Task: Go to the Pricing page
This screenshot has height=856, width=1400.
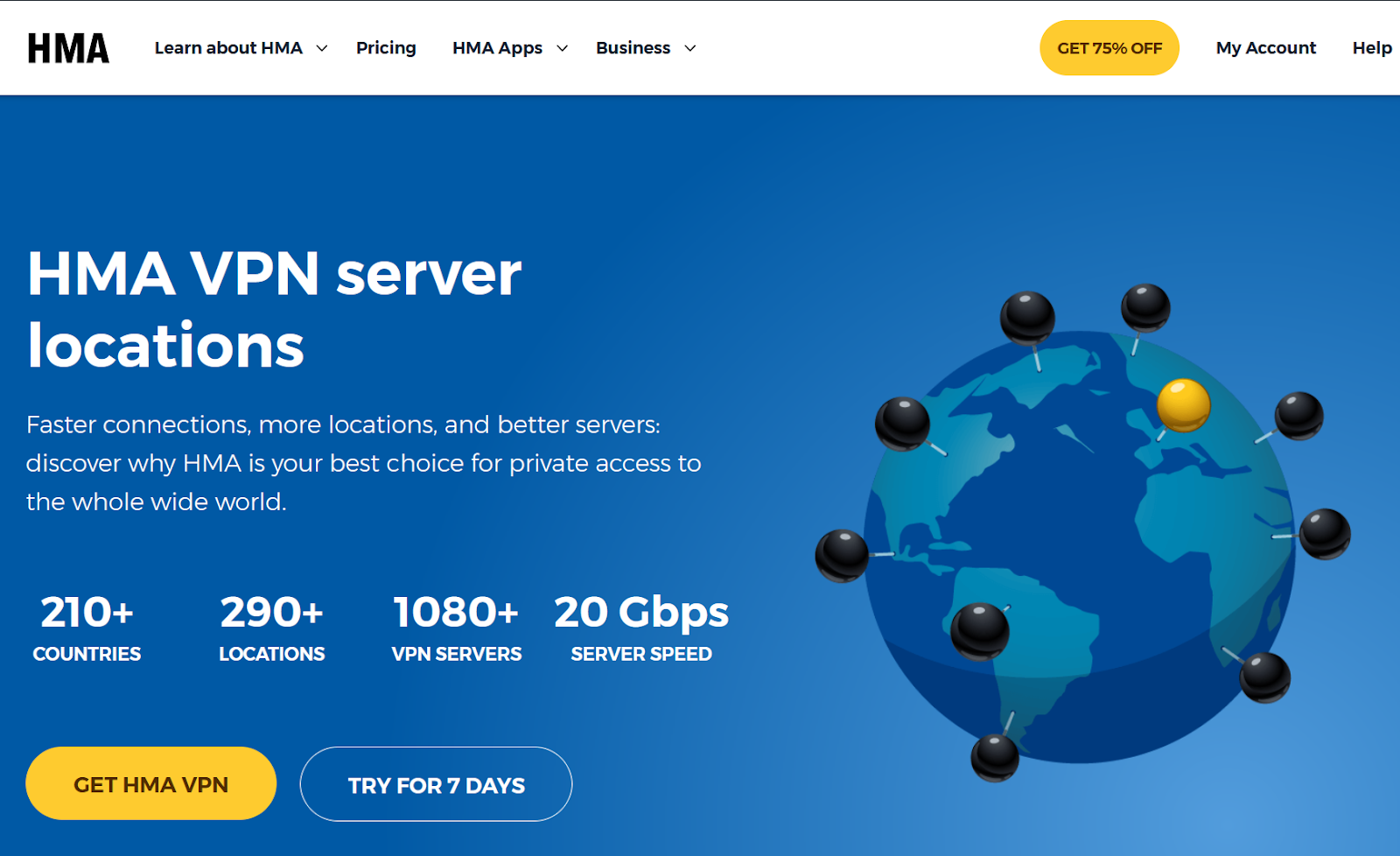Action: point(386,48)
